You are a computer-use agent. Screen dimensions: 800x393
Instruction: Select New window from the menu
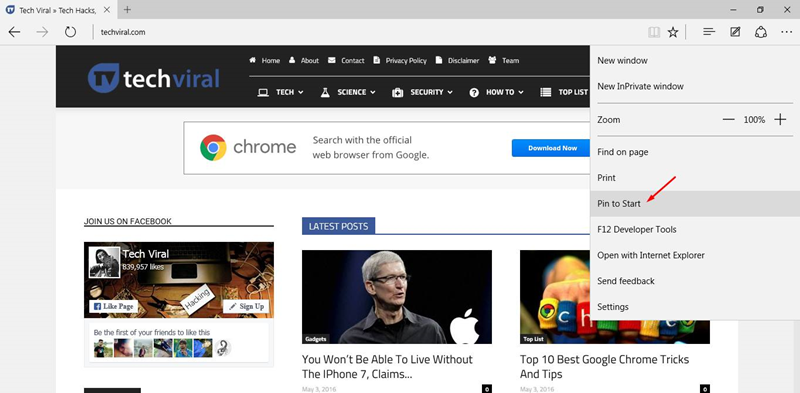(x=695, y=60)
